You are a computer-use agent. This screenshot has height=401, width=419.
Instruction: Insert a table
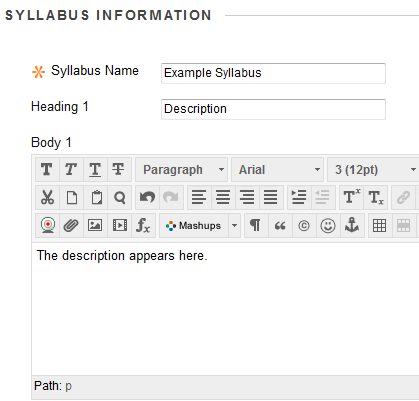[x=380, y=226]
